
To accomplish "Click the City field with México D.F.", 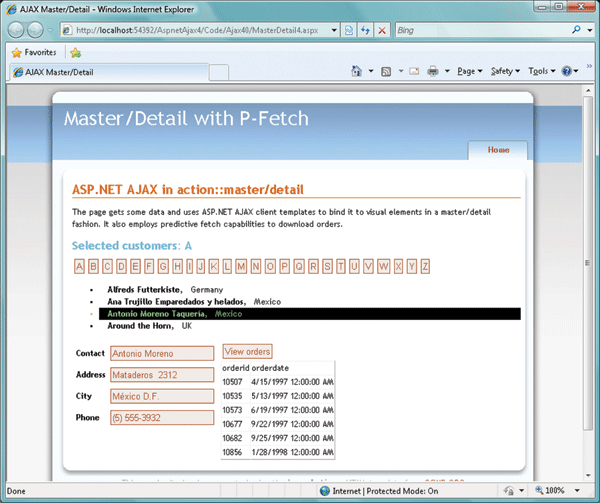I will click(162, 396).
